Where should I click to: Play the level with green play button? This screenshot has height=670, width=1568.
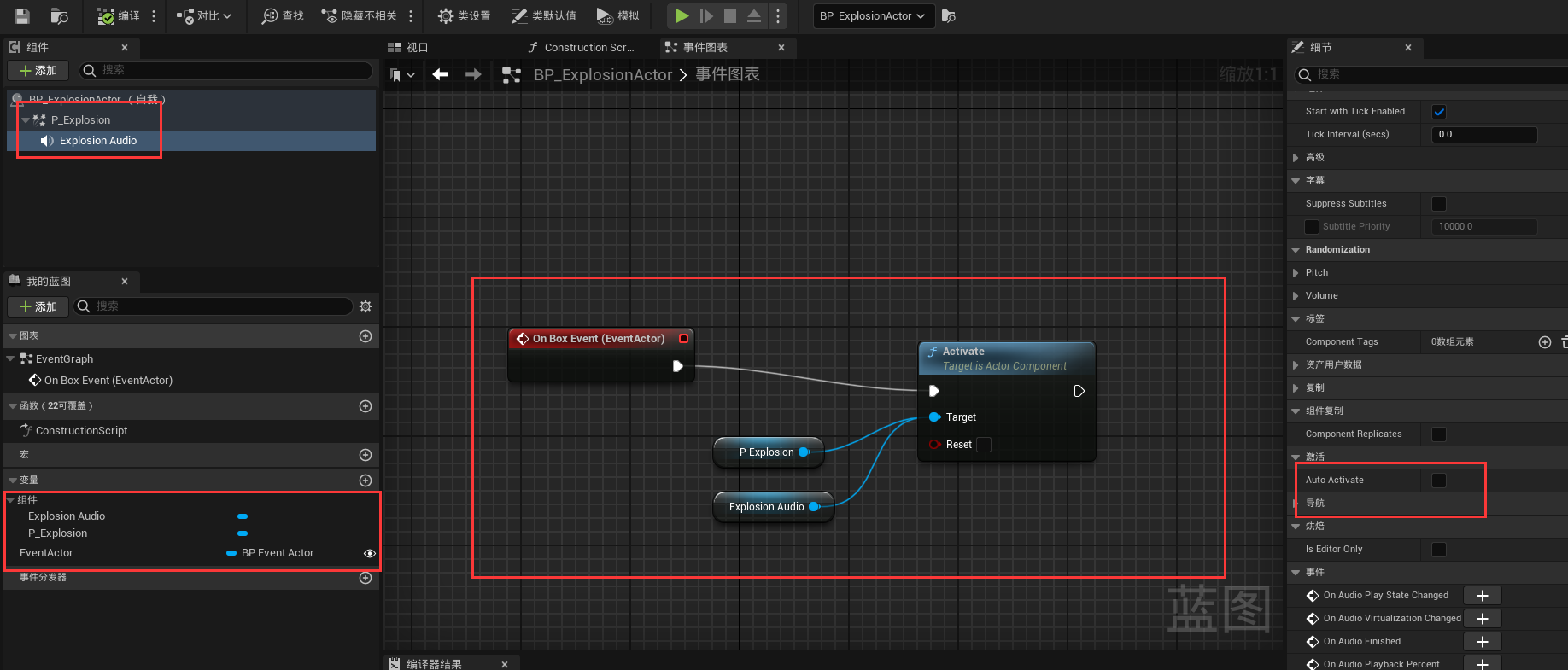(681, 15)
